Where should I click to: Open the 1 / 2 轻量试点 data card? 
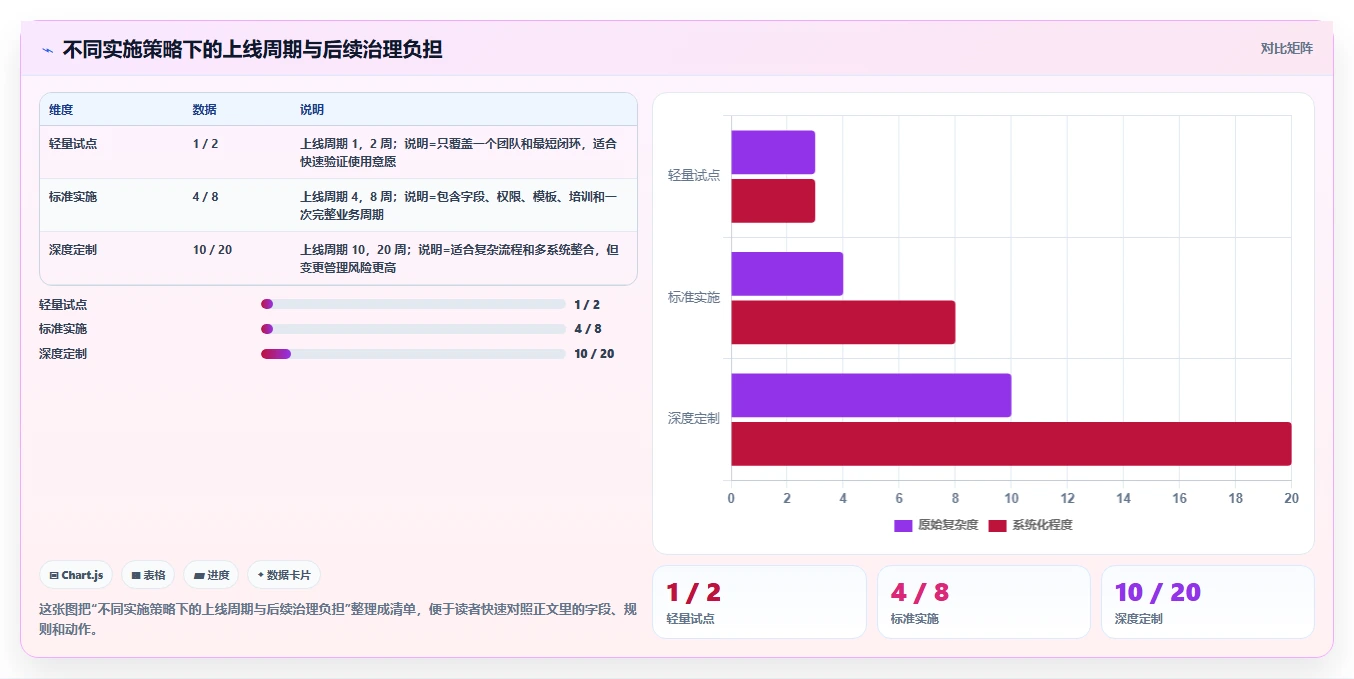(x=759, y=602)
